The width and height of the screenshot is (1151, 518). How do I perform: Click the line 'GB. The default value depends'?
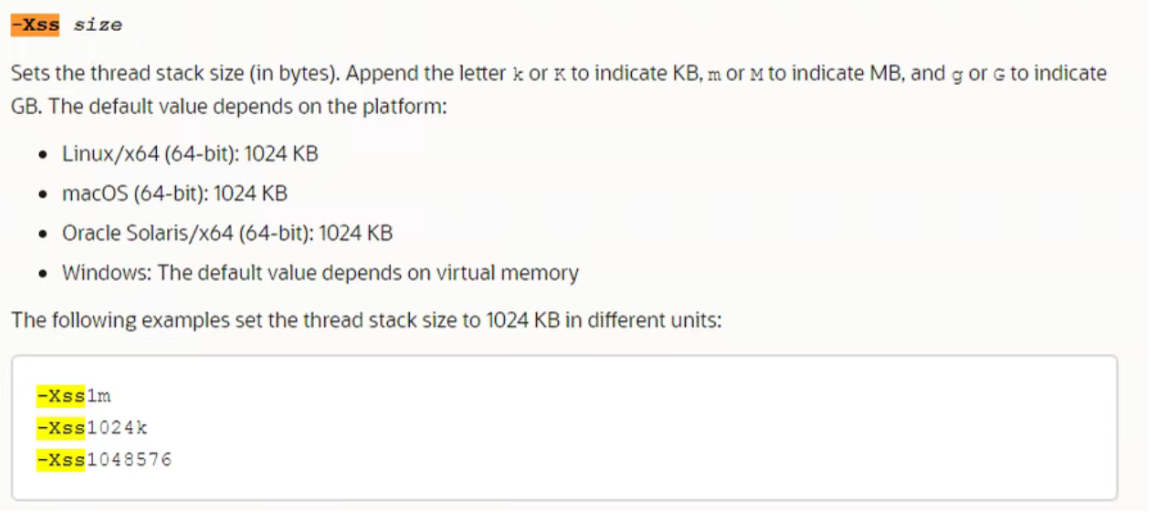(229, 106)
